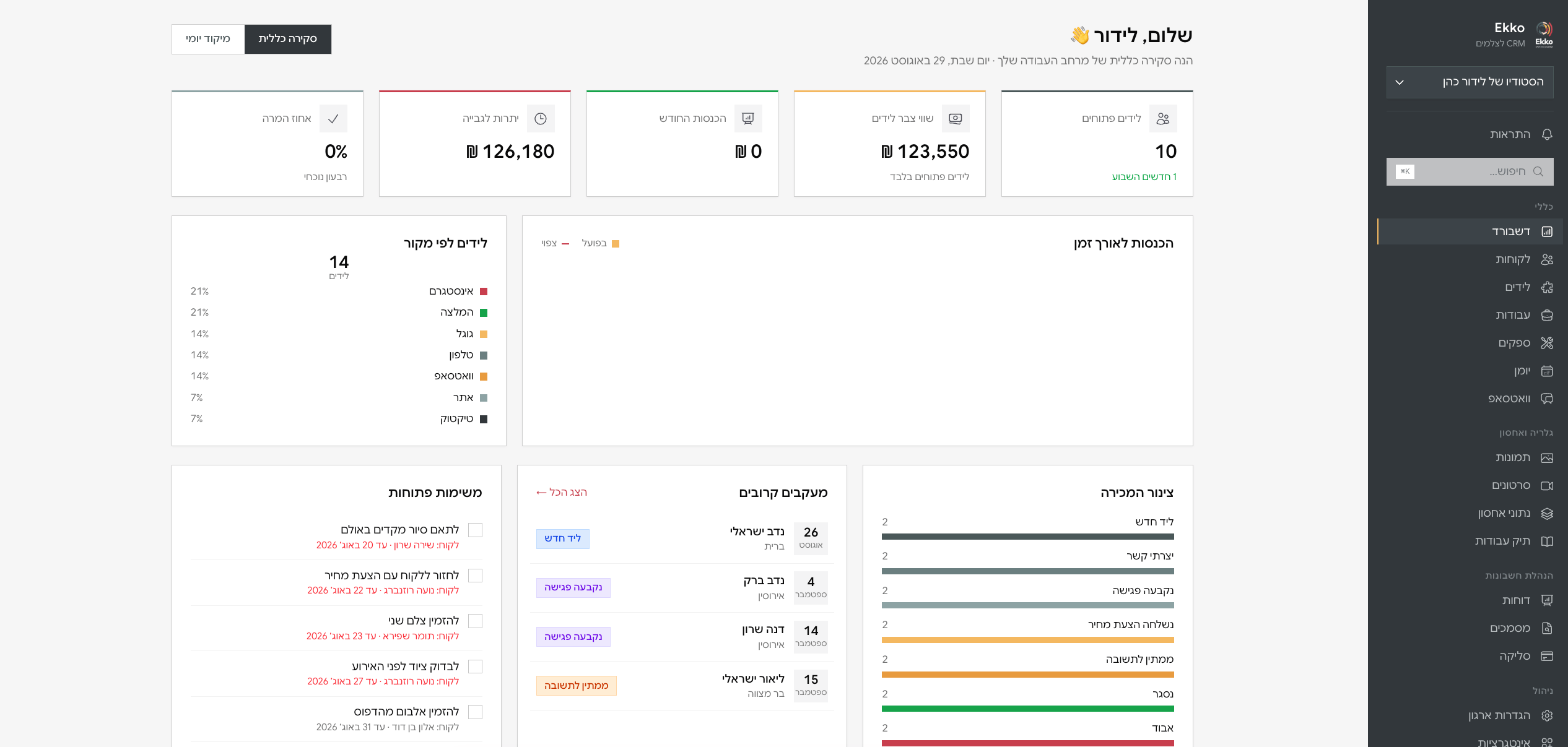Viewport: 1568px width, 747px height.
Task: Open the אינטגרציות menu item
Action: [x=1470, y=742]
